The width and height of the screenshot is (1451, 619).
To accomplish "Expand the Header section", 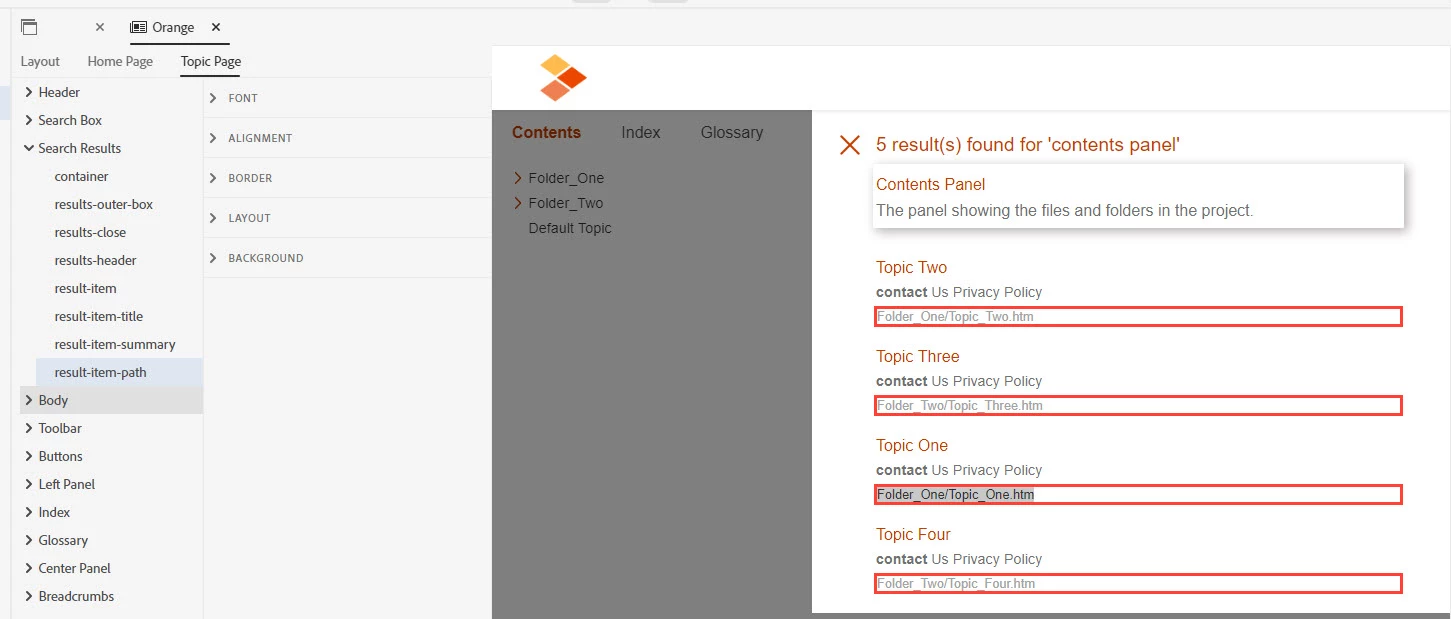I will pos(29,92).
